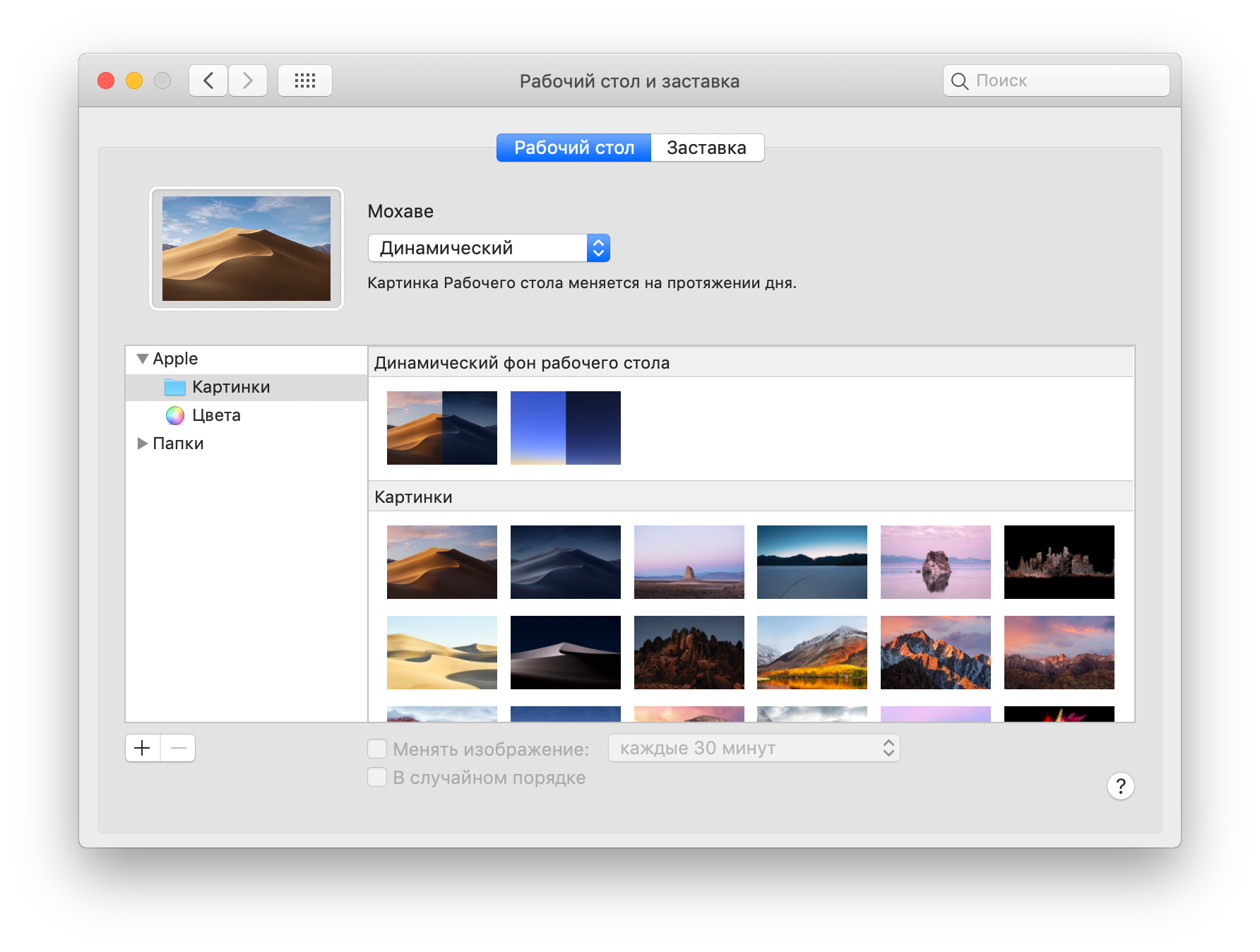Show all preferences grid icon
The width and height of the screenshot is (1260, 952).
[305, 81]
